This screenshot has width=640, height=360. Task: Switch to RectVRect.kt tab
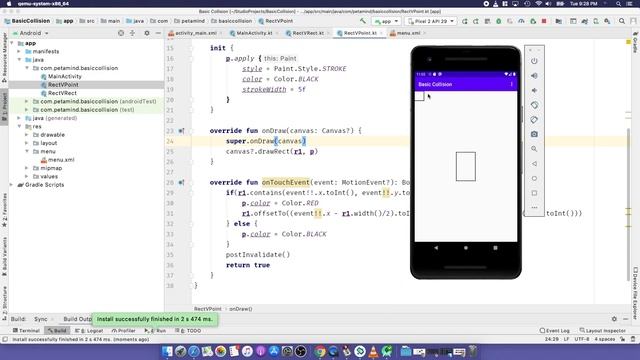pyautogui.click(x=307, y=33)
